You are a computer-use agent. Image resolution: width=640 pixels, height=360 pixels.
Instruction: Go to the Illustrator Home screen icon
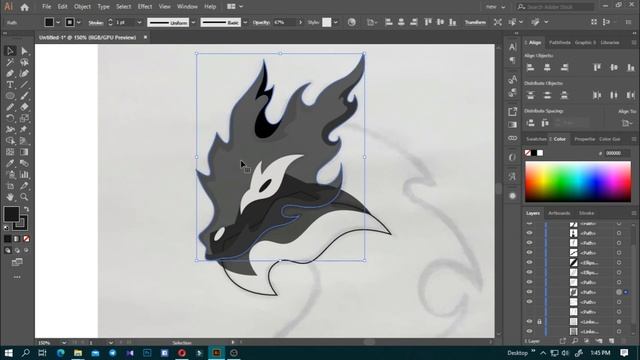24,7
